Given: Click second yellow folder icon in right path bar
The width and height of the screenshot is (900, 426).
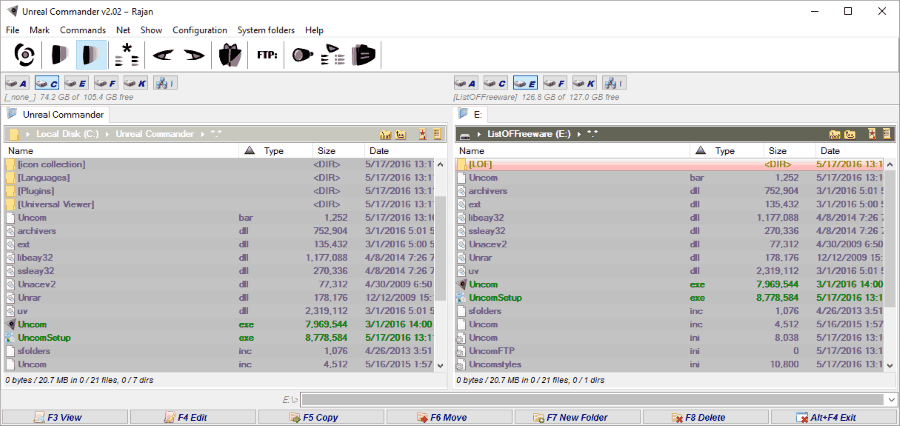Looking at the screenshot, I should 850,134.
